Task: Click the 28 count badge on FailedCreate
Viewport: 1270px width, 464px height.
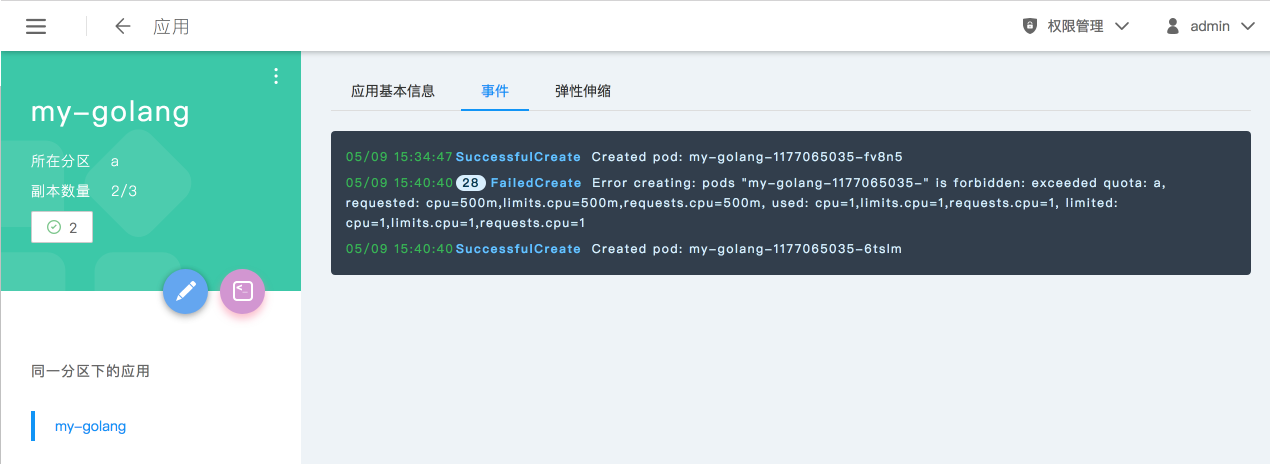Action: click(x=470, y=183)
